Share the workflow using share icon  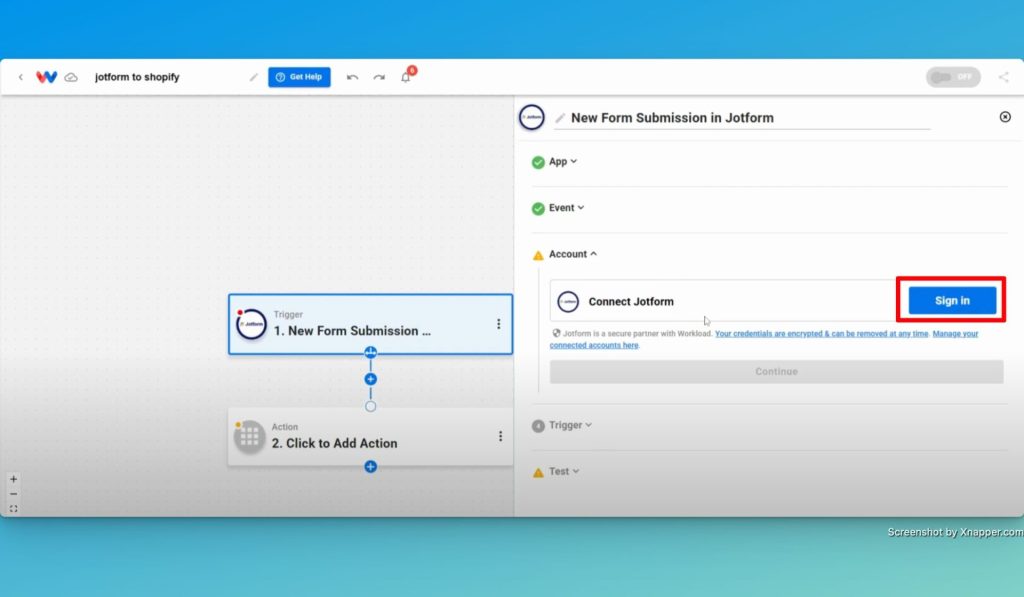(x=1004, y=77)
